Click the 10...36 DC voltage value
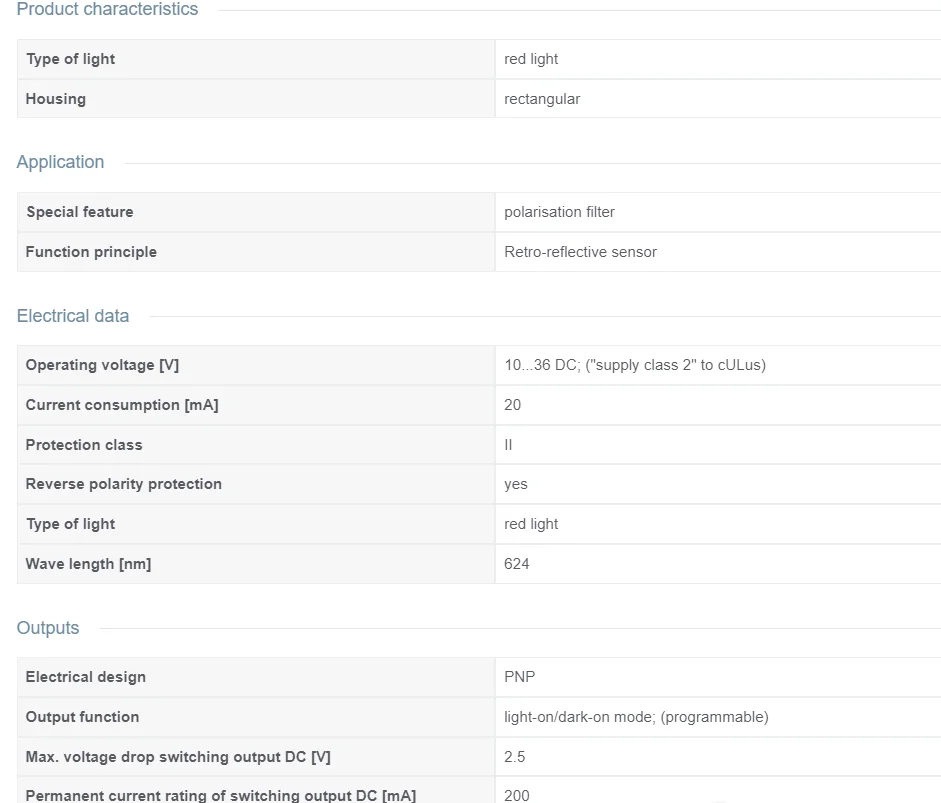Image resolution: width=941 pixels, height=803 pixels. [x=635, y=365]
